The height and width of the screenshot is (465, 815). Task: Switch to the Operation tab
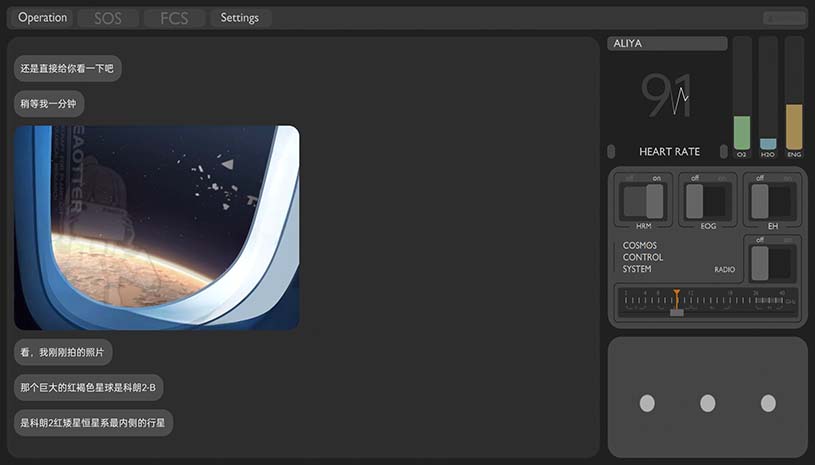click(42, 18)
